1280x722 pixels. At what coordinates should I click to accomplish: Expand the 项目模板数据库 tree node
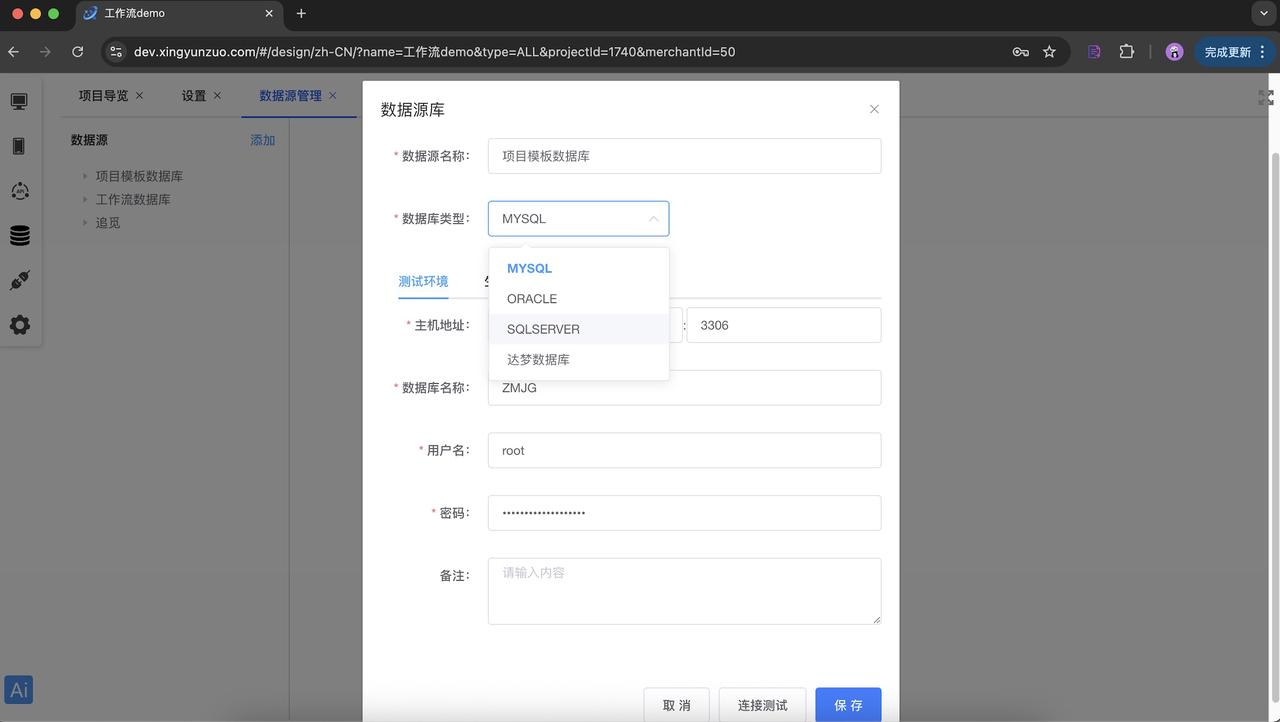pyautogui.click(x=85, y=176)
